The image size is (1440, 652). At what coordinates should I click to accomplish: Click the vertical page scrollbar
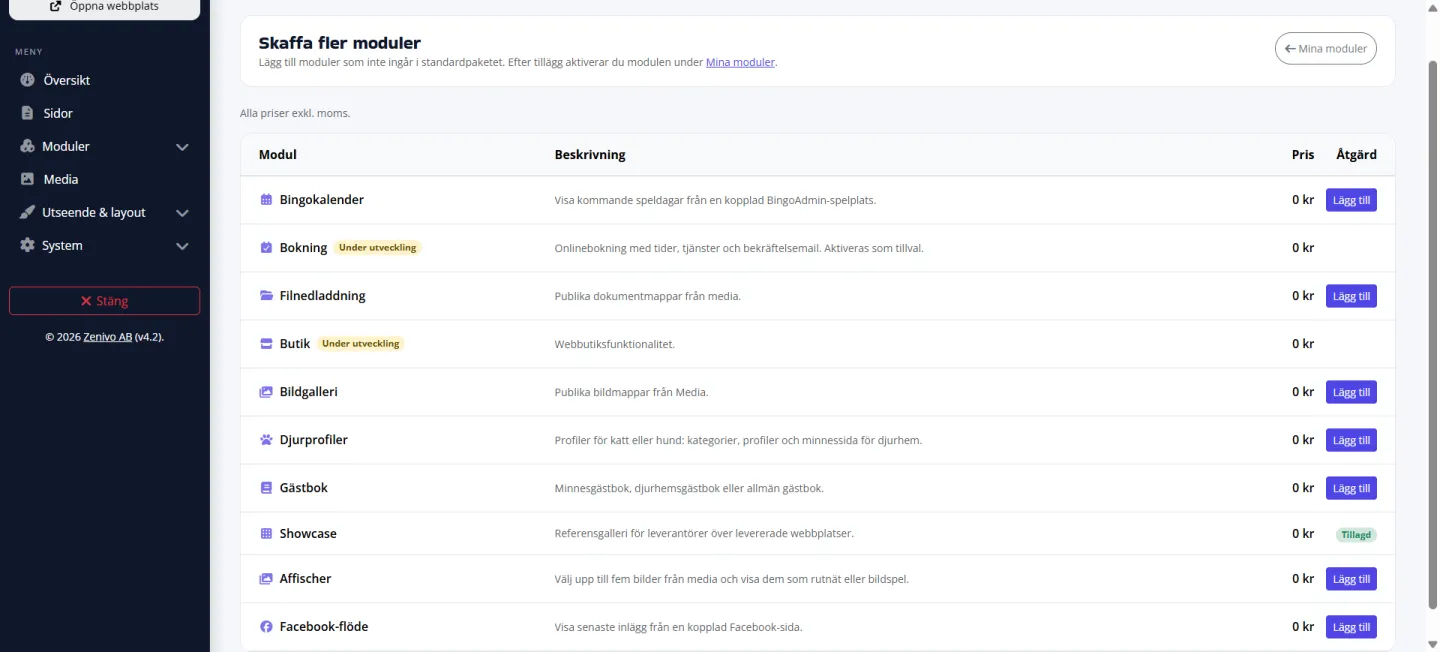point(1432,330)
